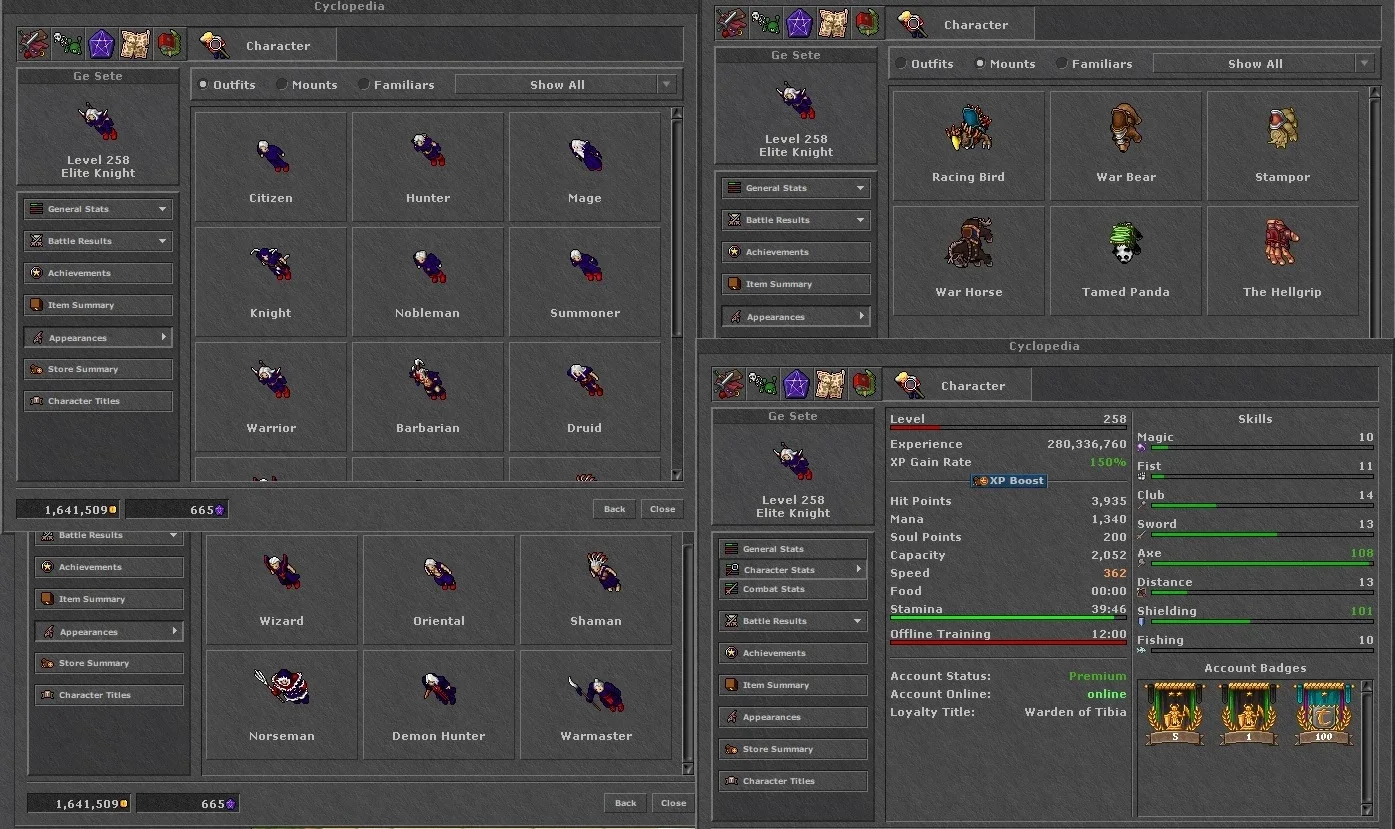This screenshot has height=829, width=1395.
Task: Open the Bestiary skull icon in the Outfits window
Action: tap(66, 44)
